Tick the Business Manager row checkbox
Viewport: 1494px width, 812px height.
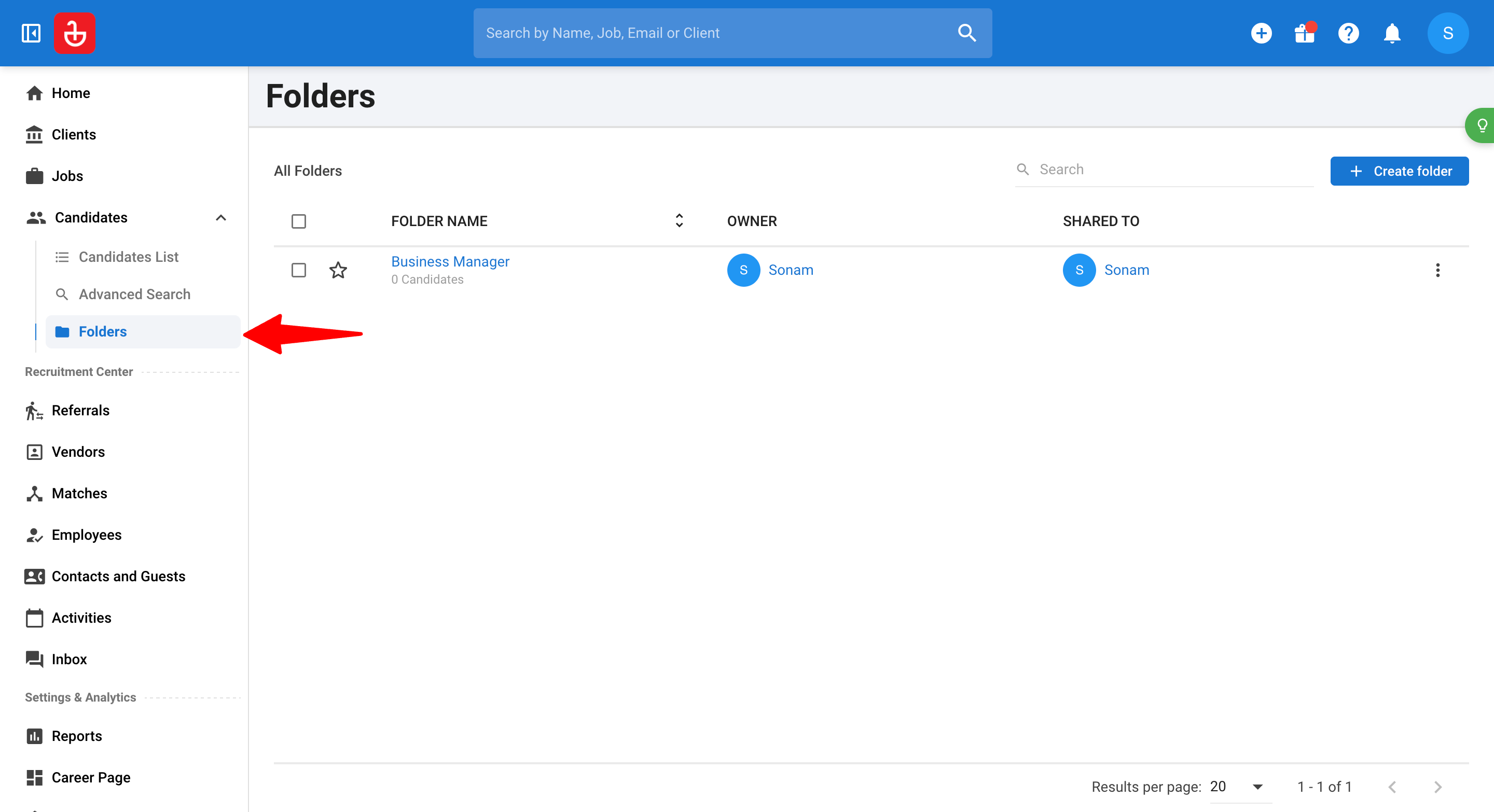pyautogui.click(x=299, y=270)
